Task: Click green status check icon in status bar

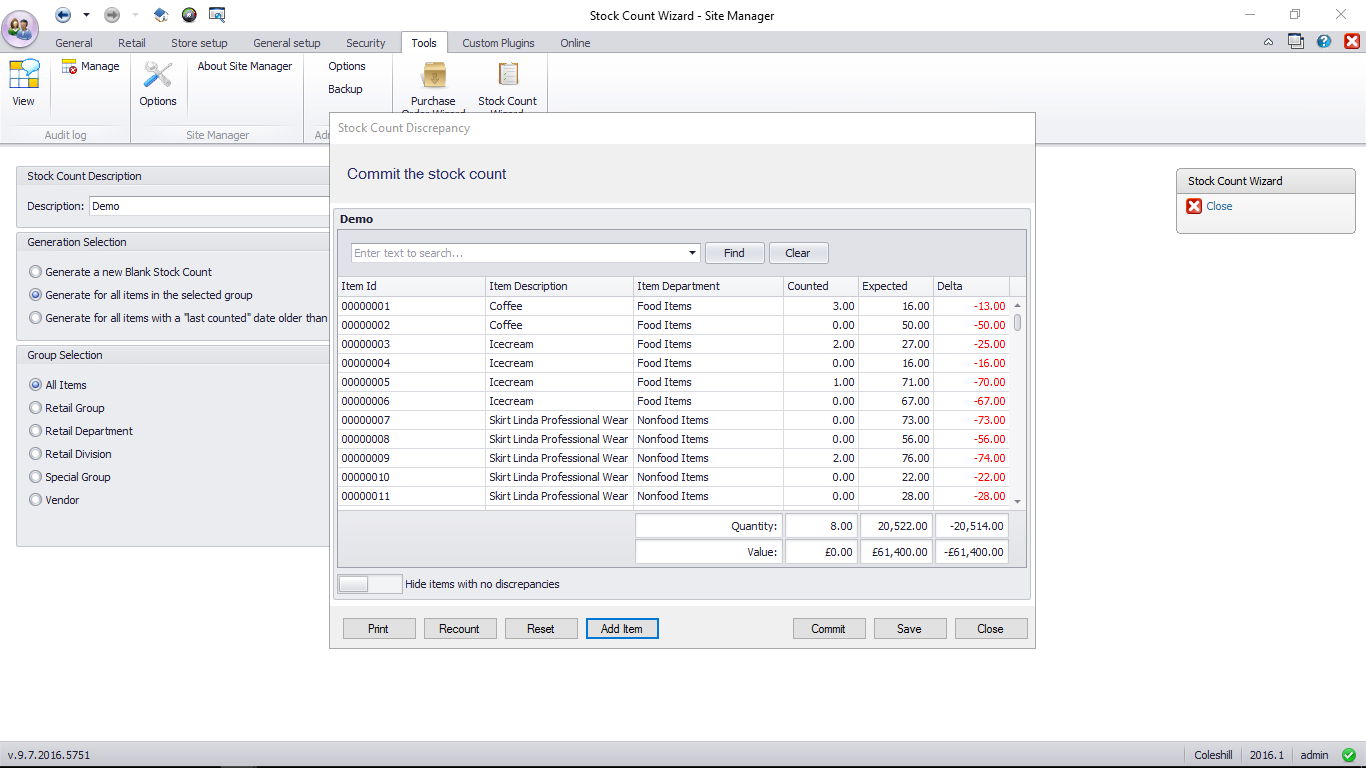Action: point(1349,755)
